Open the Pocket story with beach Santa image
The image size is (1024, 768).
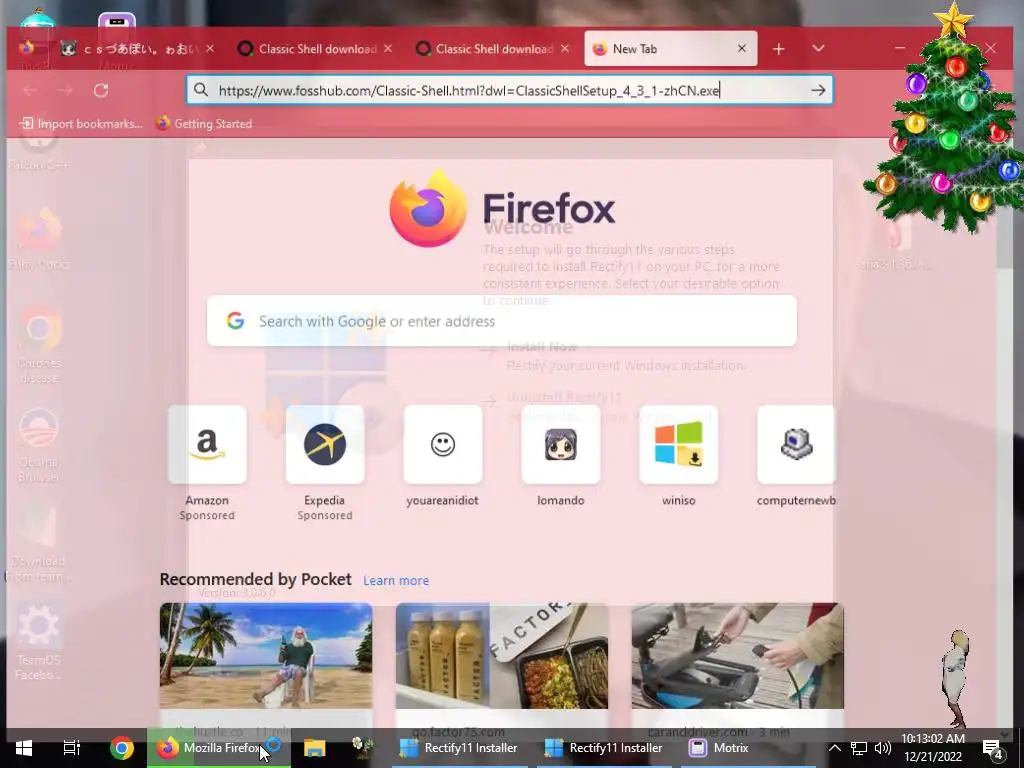tap(266, 656)
